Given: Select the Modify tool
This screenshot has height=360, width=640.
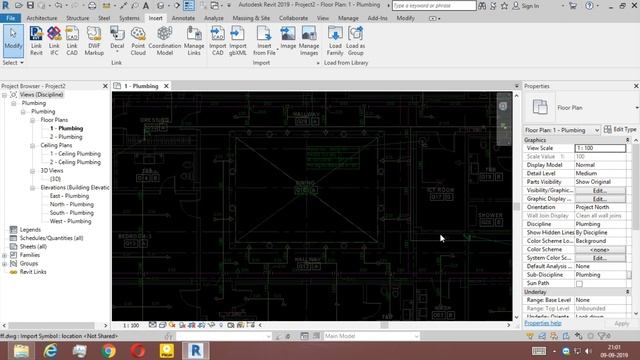Looking at the screenshot, I should (13, 40).
